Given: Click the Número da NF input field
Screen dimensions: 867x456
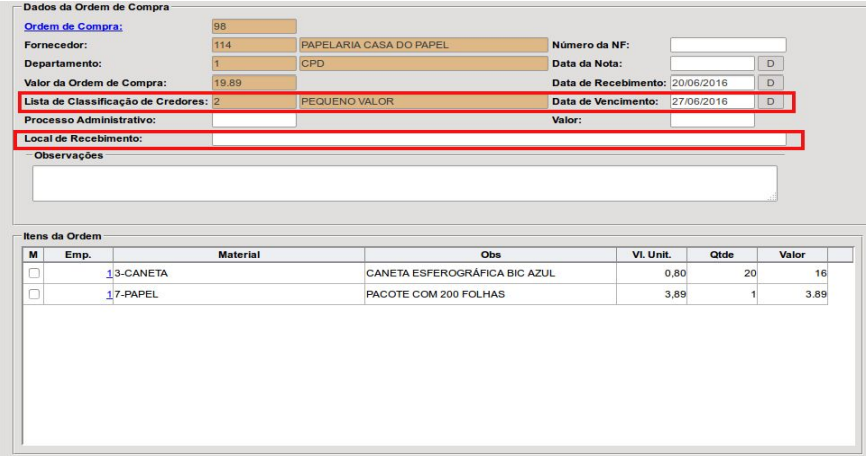Looking at the screenshot, I should click(x=727, y=45).
